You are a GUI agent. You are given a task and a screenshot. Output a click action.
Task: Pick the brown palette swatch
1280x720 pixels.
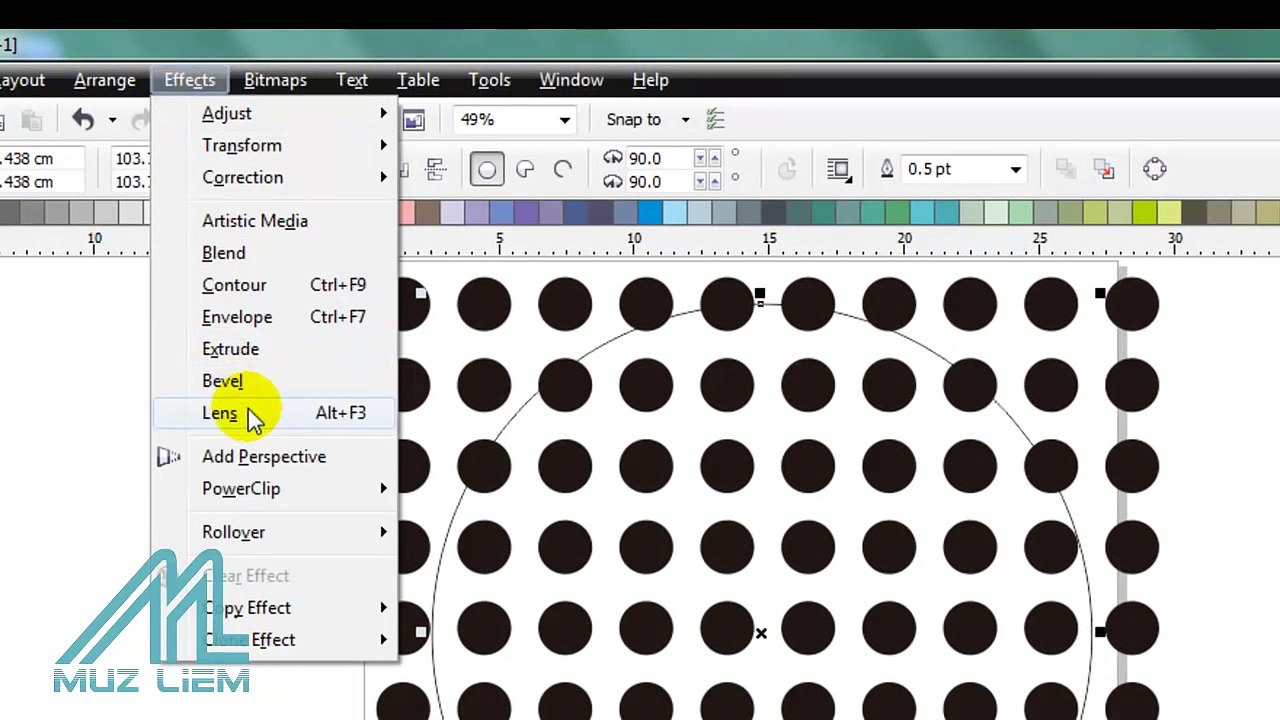coord(427,212)
